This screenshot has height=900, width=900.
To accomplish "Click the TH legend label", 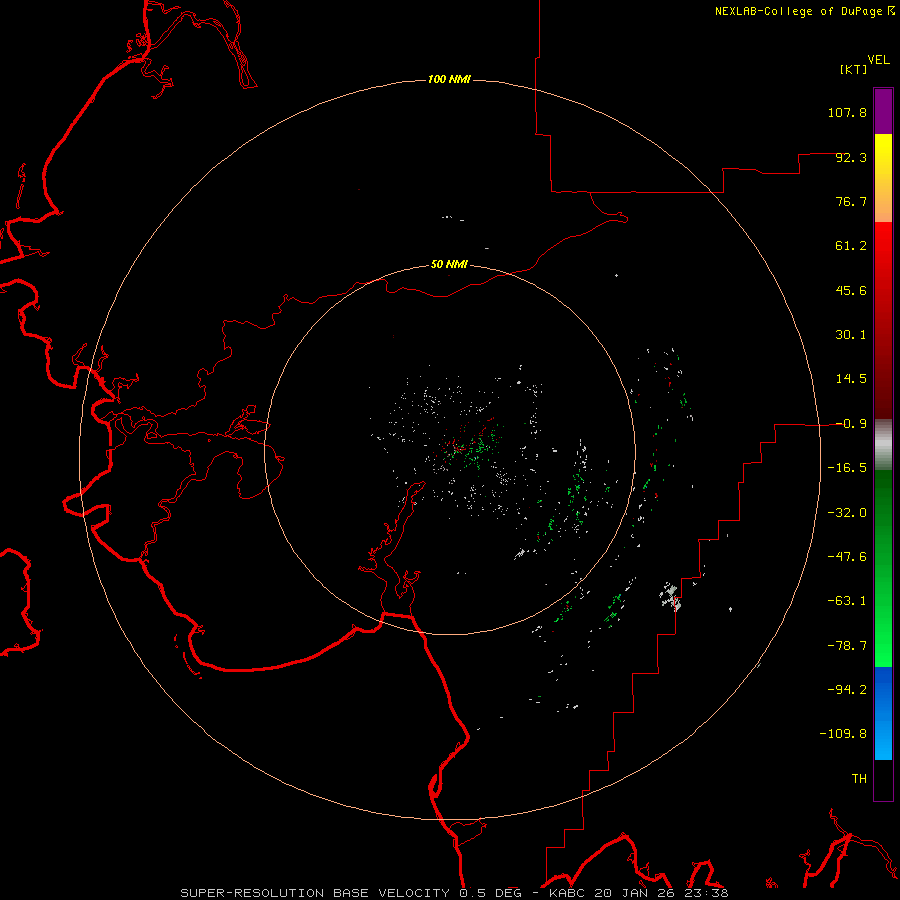I will click(859, 779).
